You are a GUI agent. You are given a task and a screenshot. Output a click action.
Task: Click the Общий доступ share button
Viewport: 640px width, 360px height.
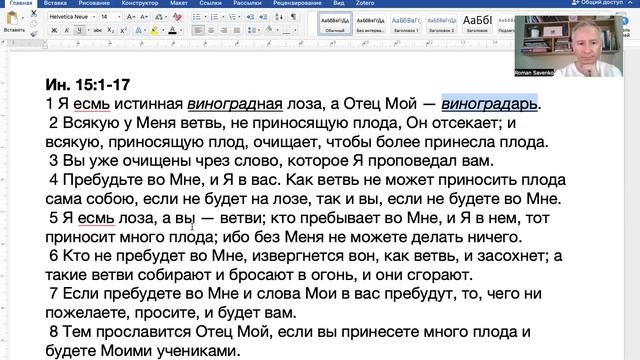(598, 2)
